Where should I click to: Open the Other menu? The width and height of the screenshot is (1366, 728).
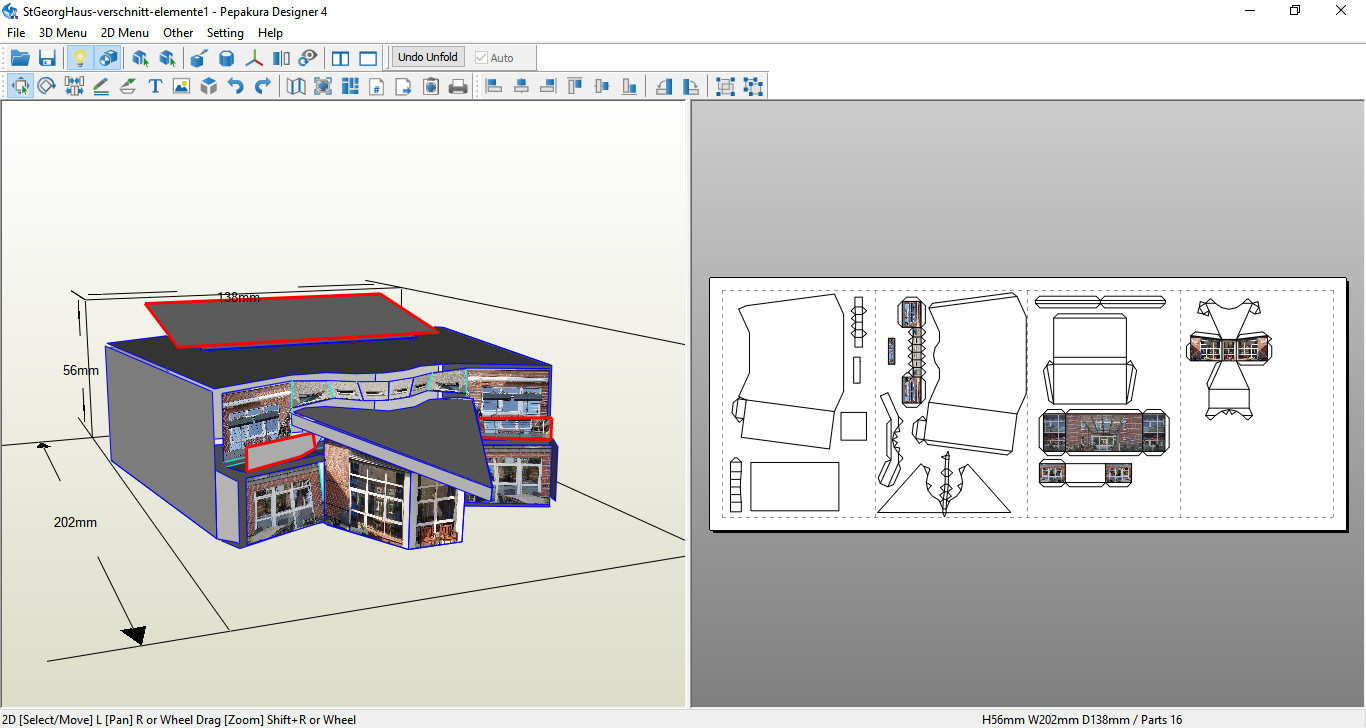(x=178, y=33)
